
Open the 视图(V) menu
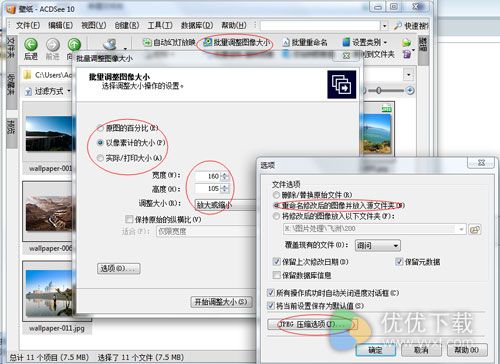(x=94, y=25)
